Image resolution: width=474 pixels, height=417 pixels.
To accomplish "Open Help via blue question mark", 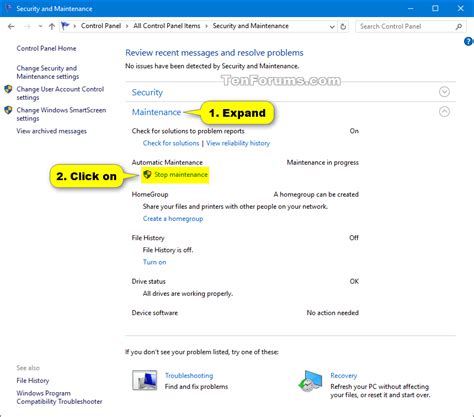I will pos(469,41).
